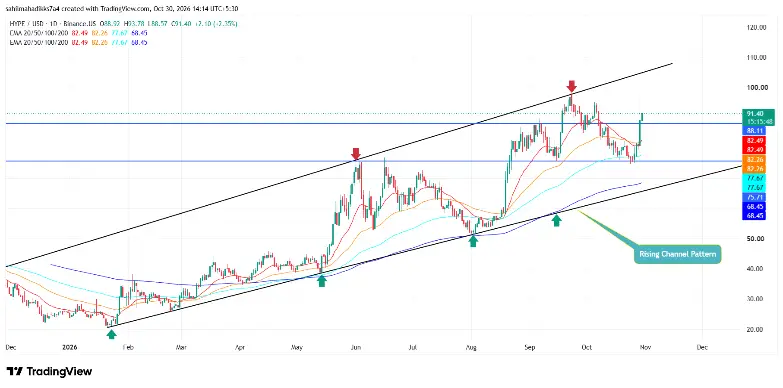Click the 50.00 price axis label
The width and height of the screenshot is (783, 388).
(x=756, y=239)
